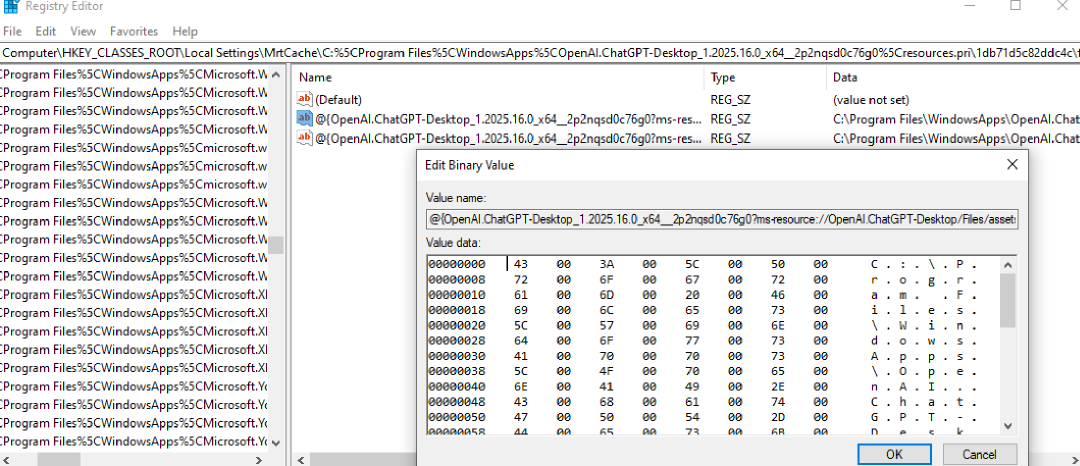Click hex byte 41 at offset 00000030

click(521, 356)
